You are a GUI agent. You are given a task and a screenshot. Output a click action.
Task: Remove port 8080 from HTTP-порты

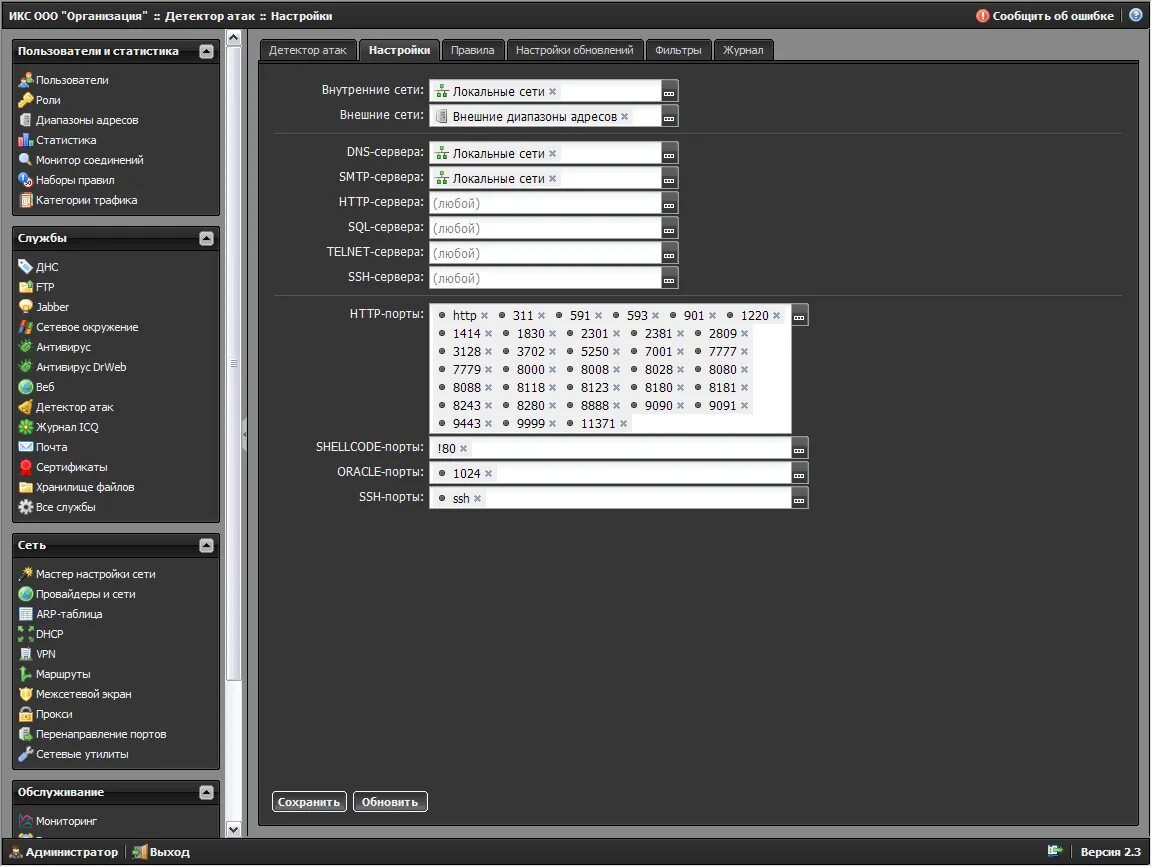tap(744, 370)
